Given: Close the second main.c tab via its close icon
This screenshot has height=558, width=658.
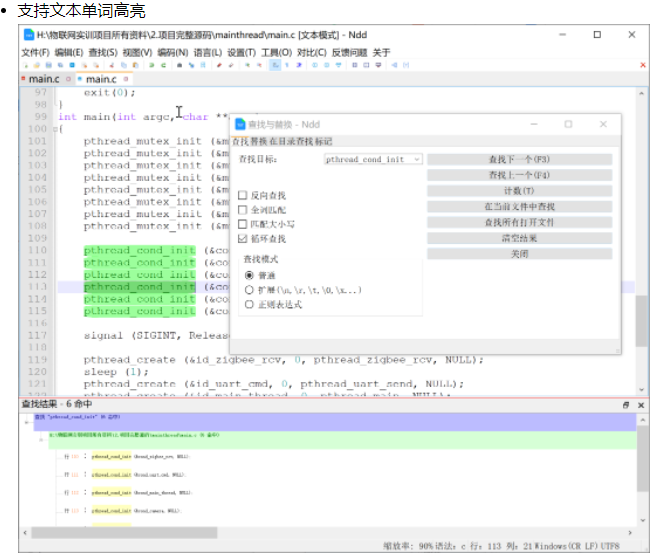Looking at the screenshot, I should (x=125, y=78).
